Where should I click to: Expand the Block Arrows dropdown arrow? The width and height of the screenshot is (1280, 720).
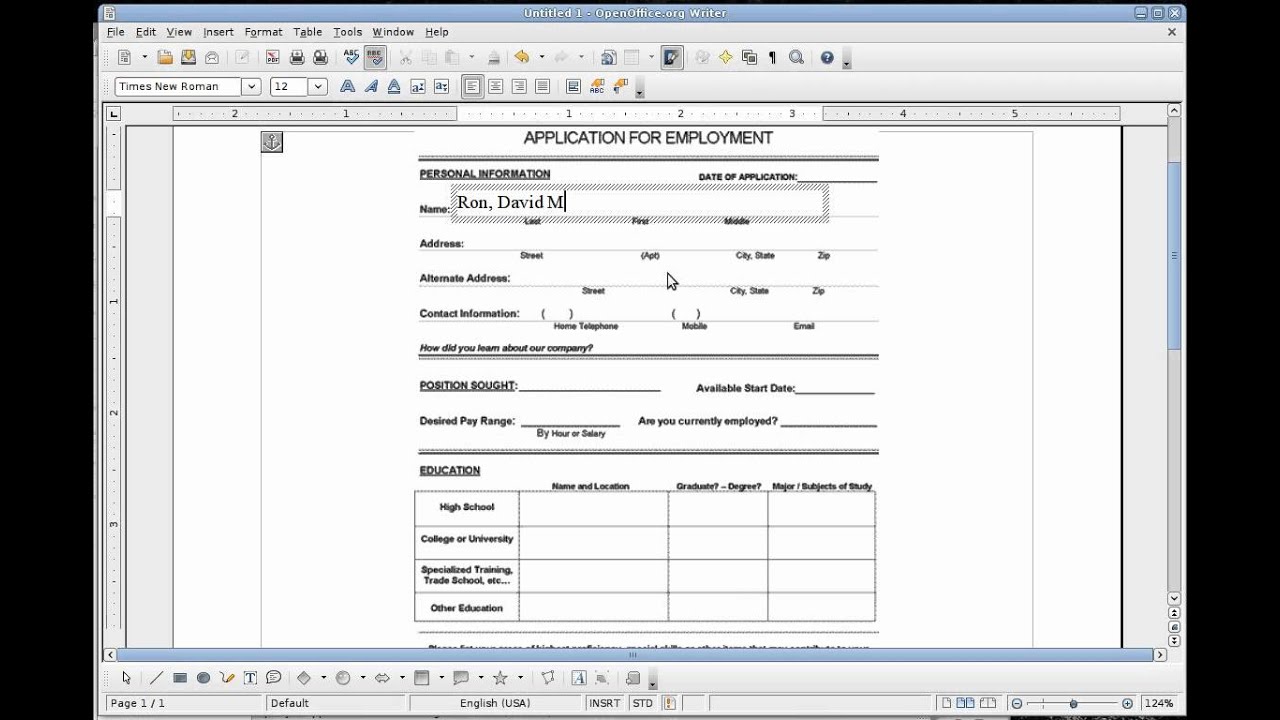(x=402, y=678)
